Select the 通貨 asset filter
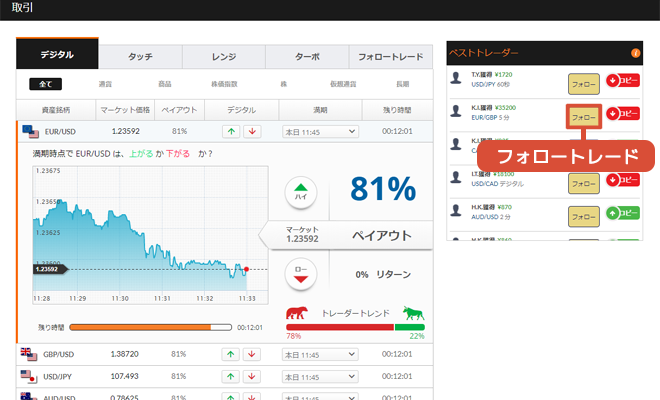This screenshot has width=660, height=400. [x=105, y=84]
